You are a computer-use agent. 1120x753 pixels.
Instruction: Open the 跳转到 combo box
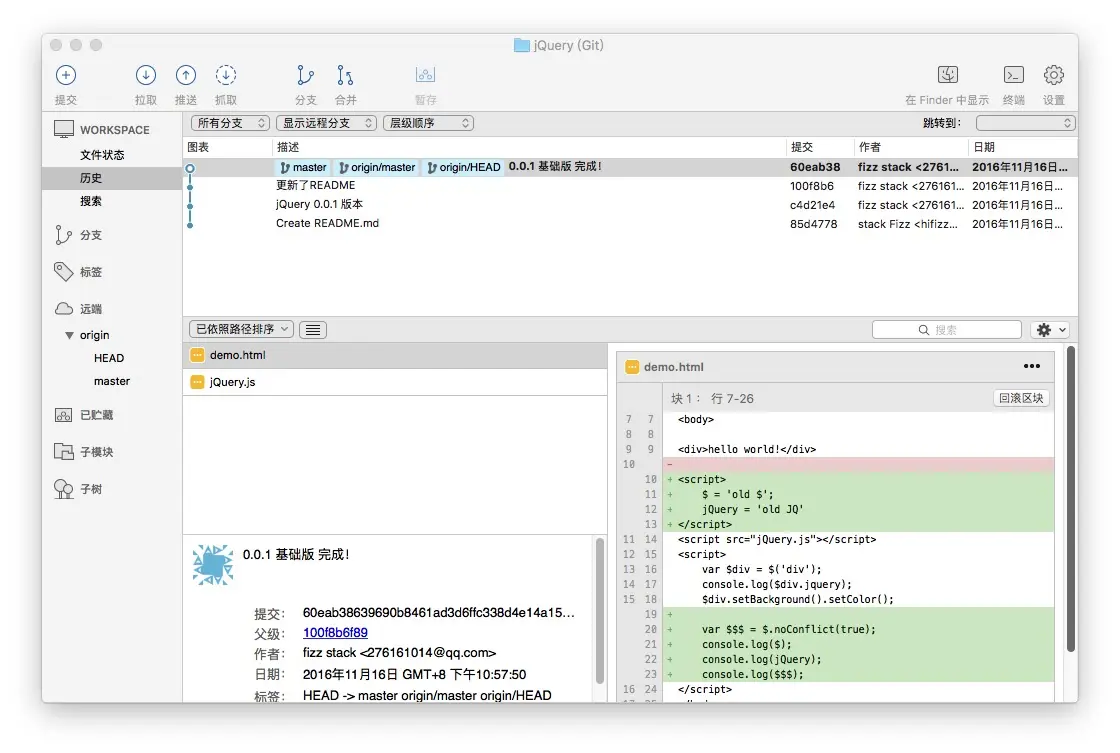point(1025,123)
